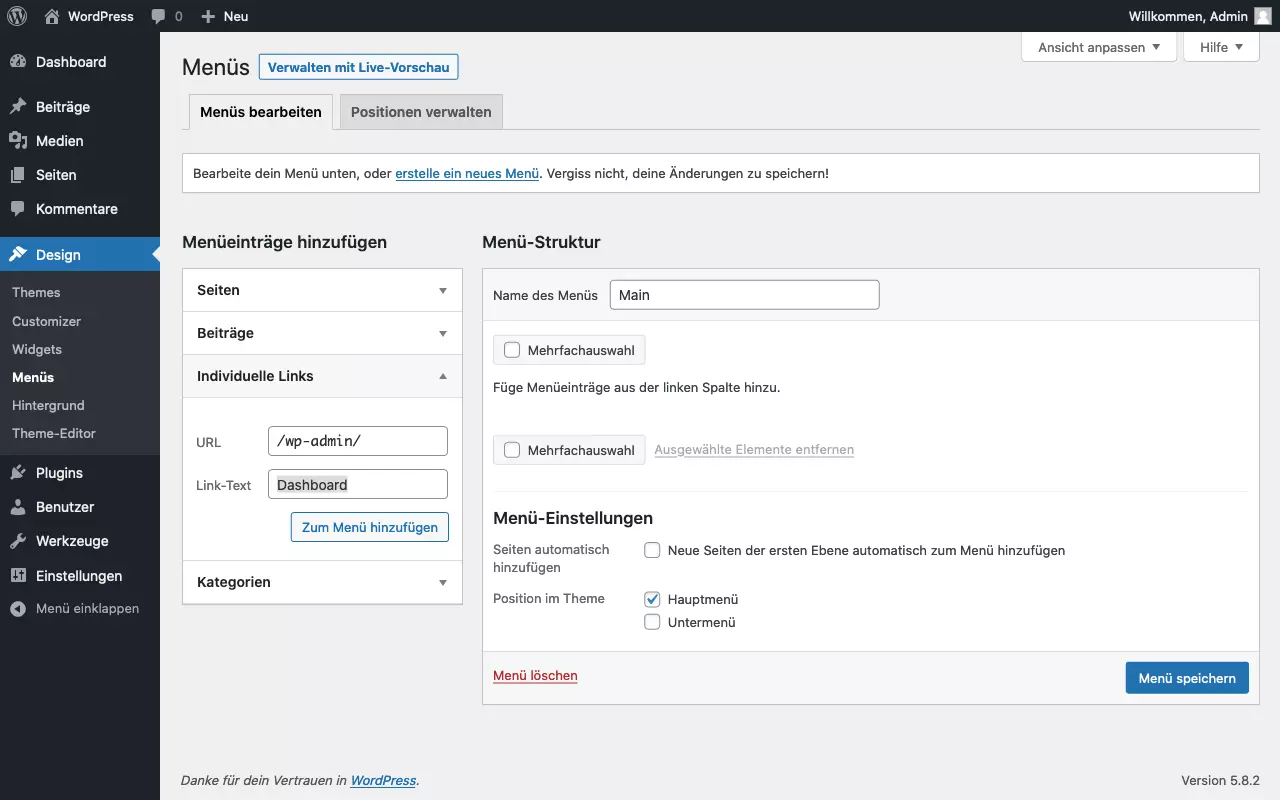Click the plus icon beside Neu
This screenshot has height=800, width=1280.
click(x=208, y=16)
